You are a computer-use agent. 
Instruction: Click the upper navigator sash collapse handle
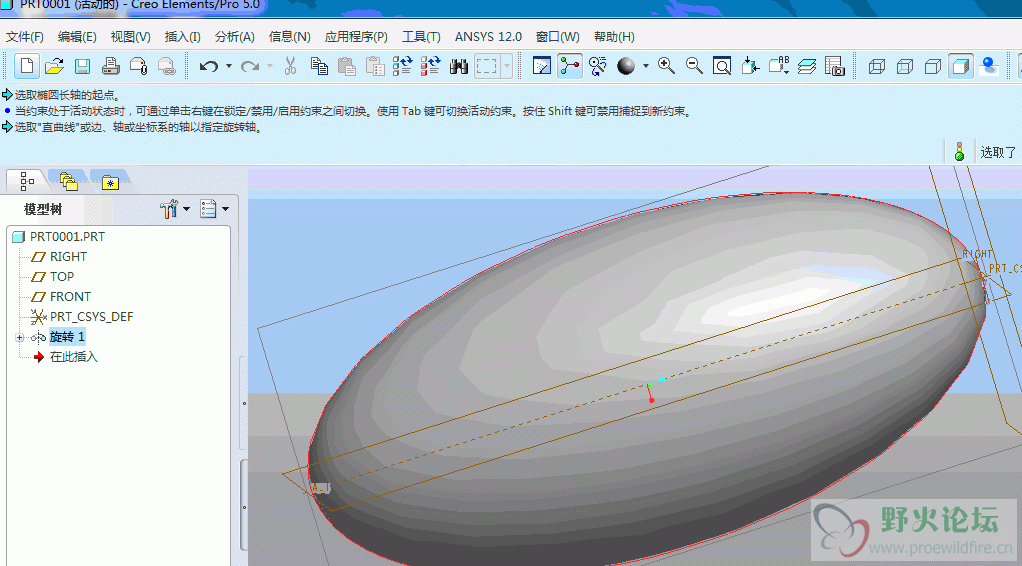[244, 403]
